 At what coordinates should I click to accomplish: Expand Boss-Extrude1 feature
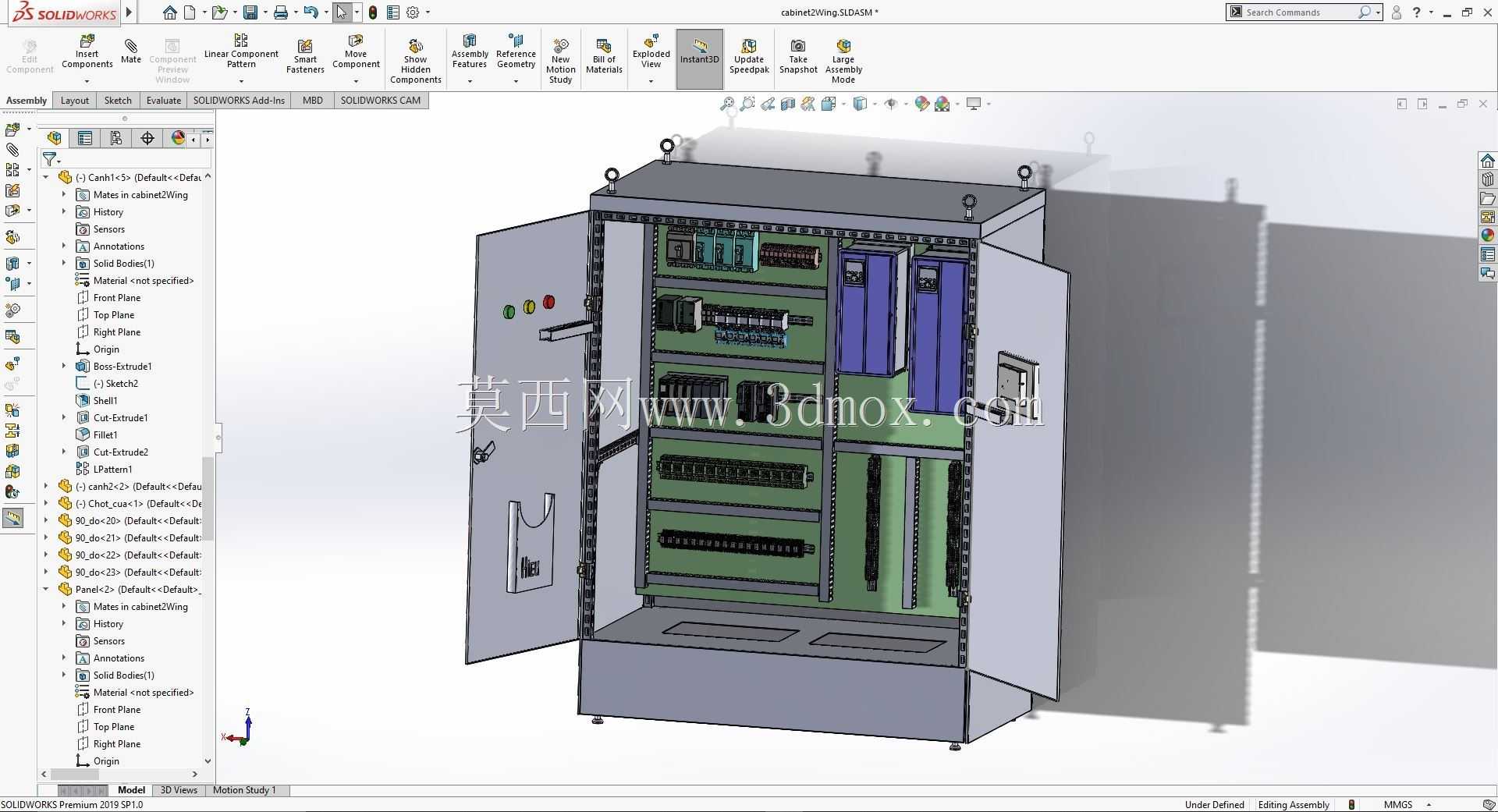tap(64, 367)
